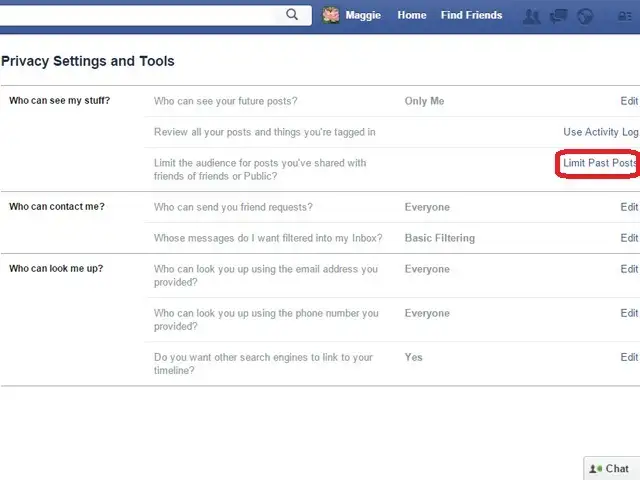Open the Chat bar
The image size is (640, 480).
pyautogui.click(x=610, y=468)
